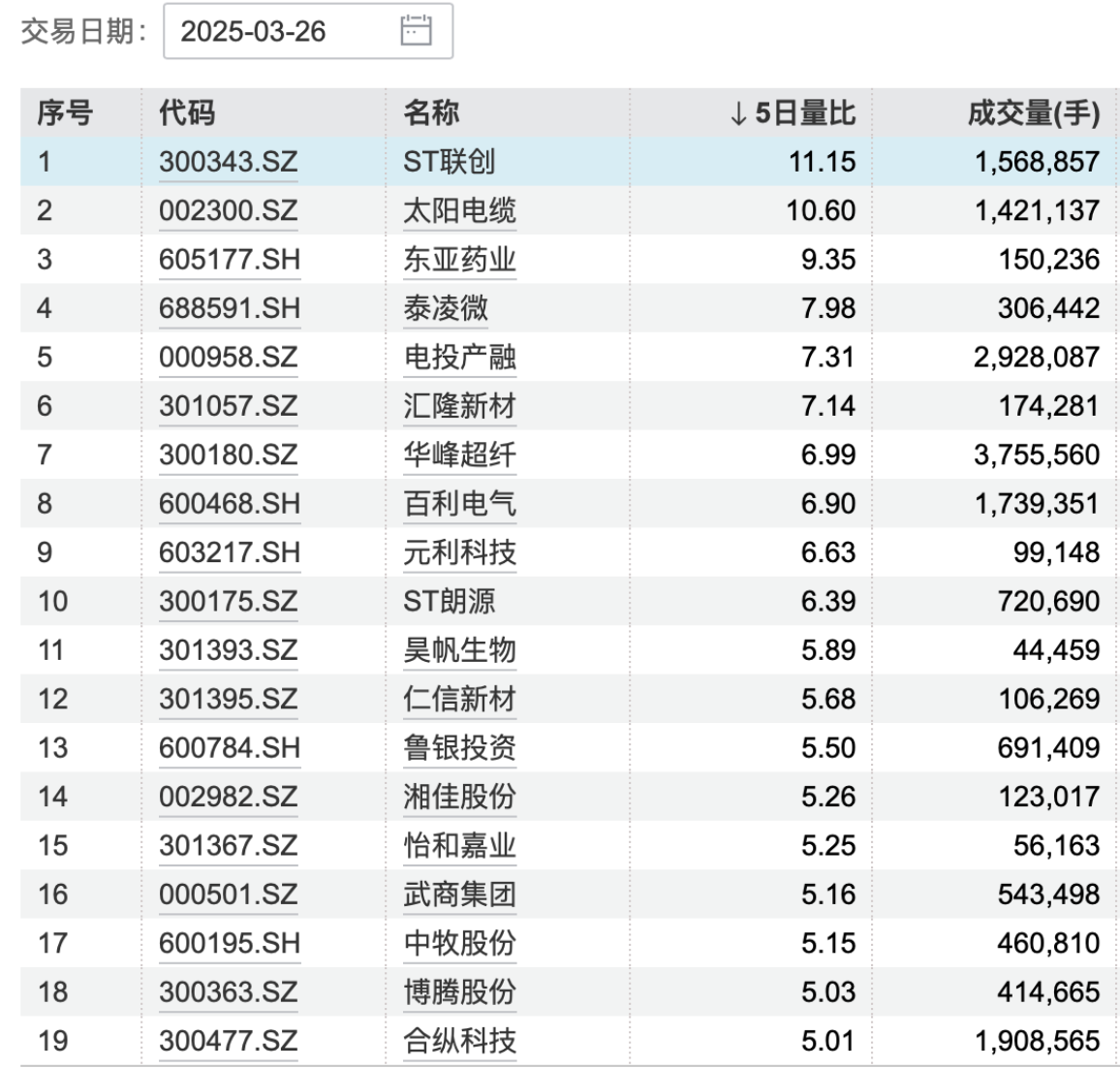Open stock name 电投产融
Viewport: 1120px width, 1068px height.
pos(459,358)
